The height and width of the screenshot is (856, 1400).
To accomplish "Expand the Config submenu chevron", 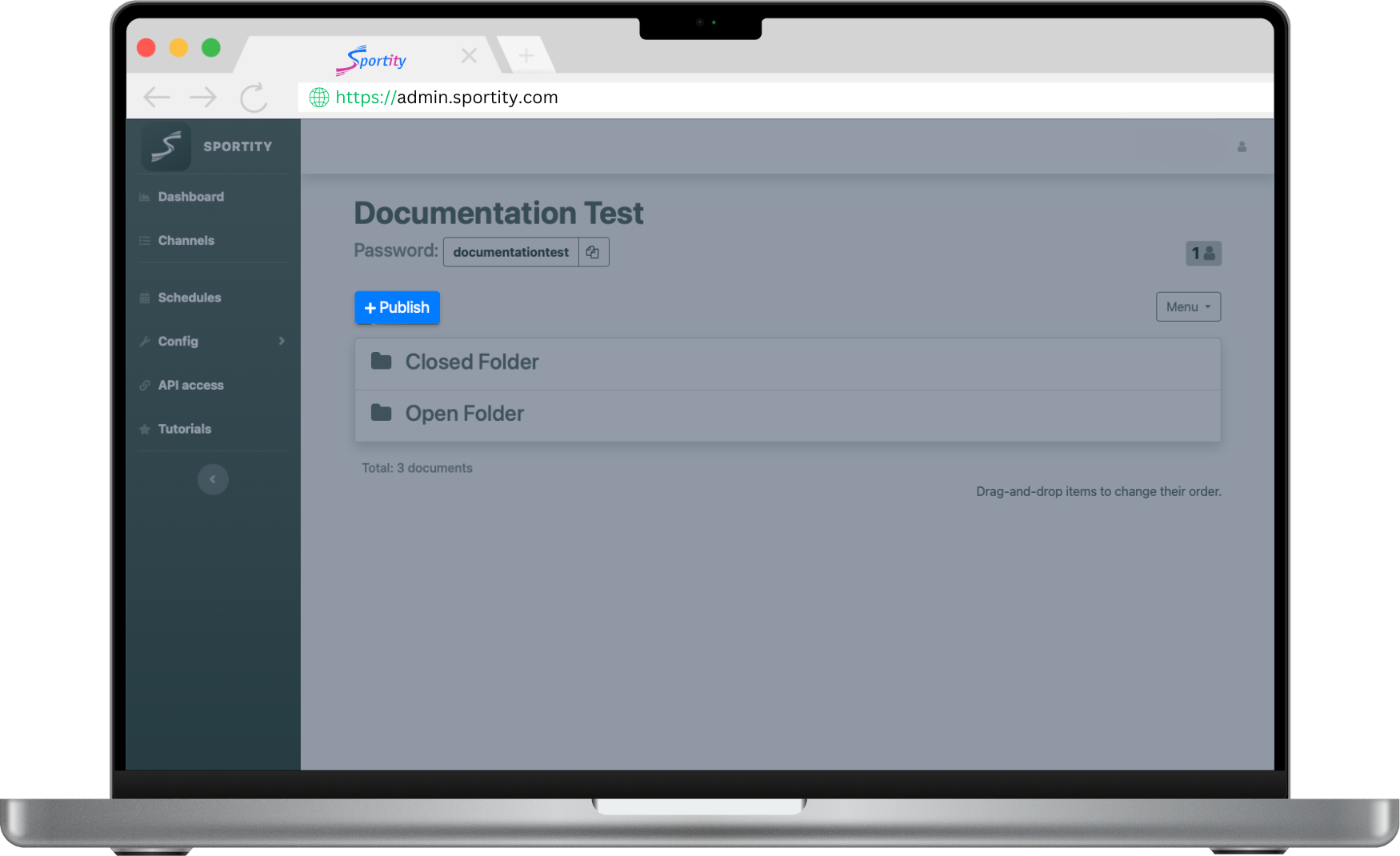I will click(282, 341).
